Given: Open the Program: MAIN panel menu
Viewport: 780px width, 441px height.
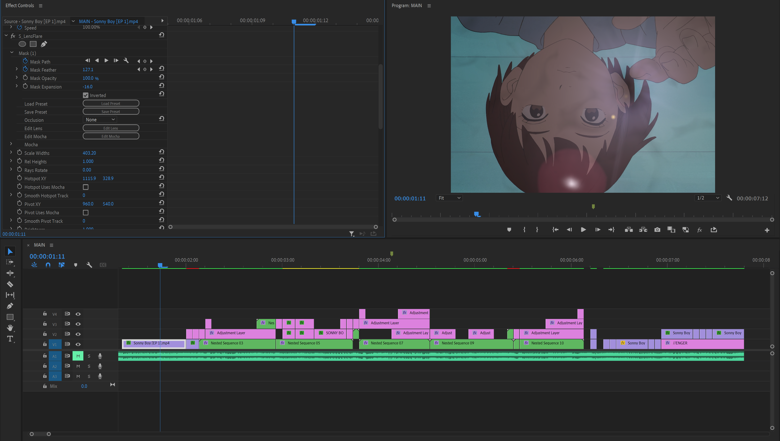Looking at the screenshot, I should pyautogui.click(x=429, y=5).
